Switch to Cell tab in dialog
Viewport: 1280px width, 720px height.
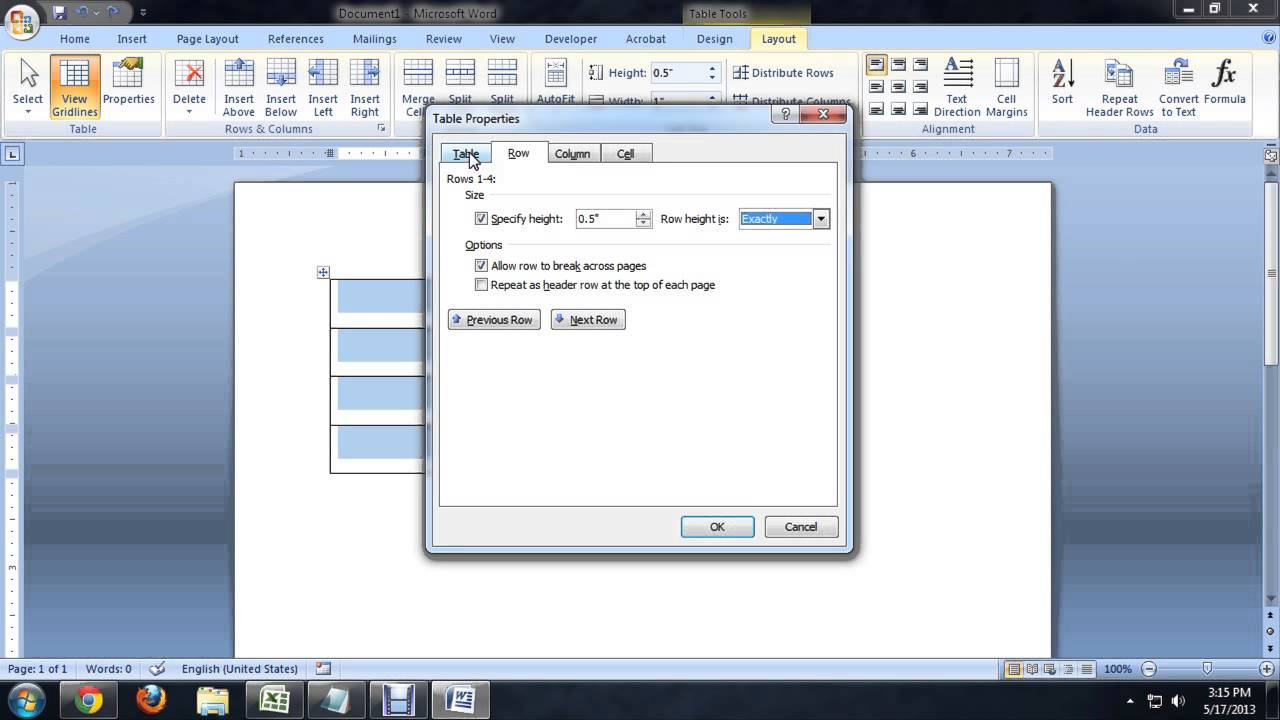[x=625, y=154]
